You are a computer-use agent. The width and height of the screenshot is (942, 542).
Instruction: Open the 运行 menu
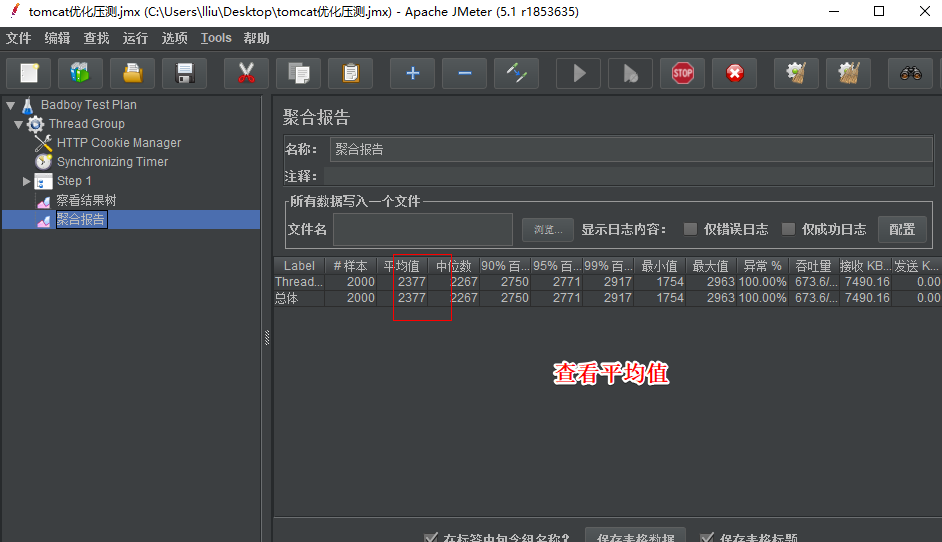tap(135, 38)
